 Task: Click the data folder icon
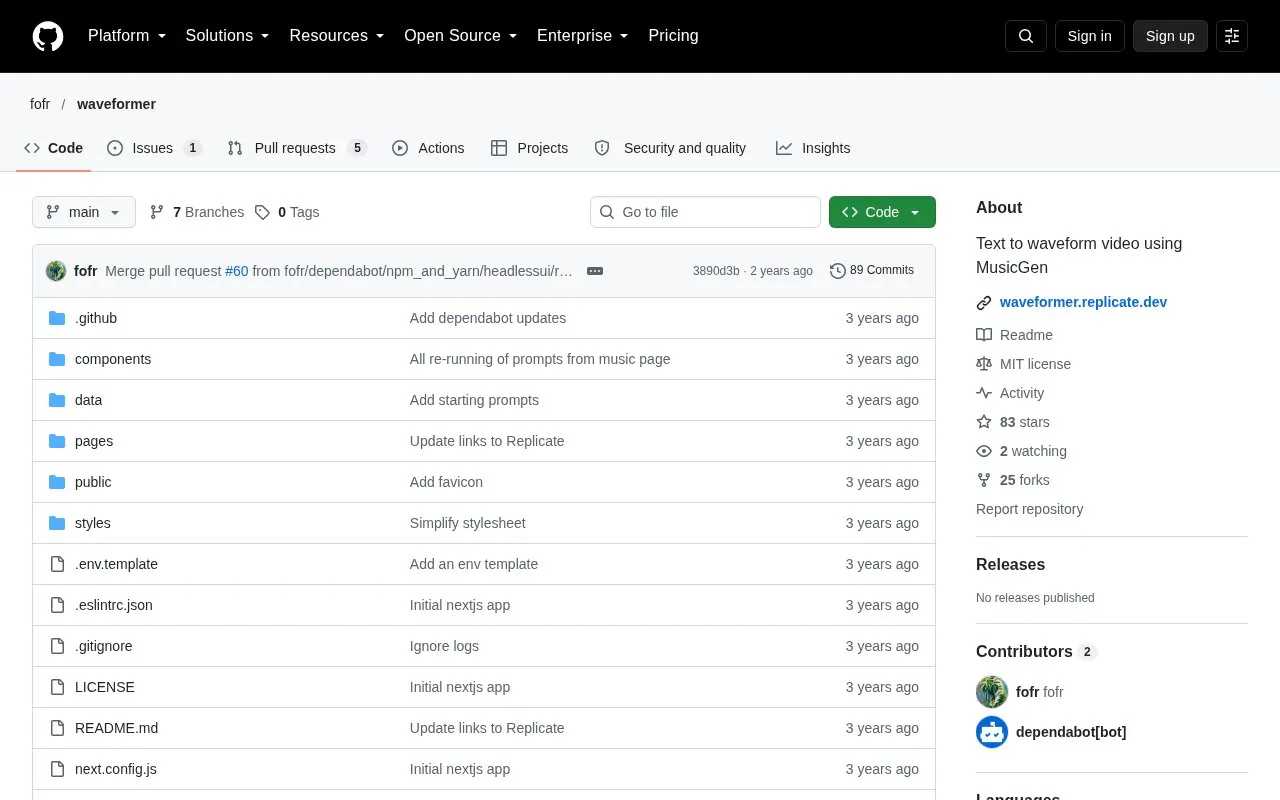pyautogui.click(x=57, y=400)
